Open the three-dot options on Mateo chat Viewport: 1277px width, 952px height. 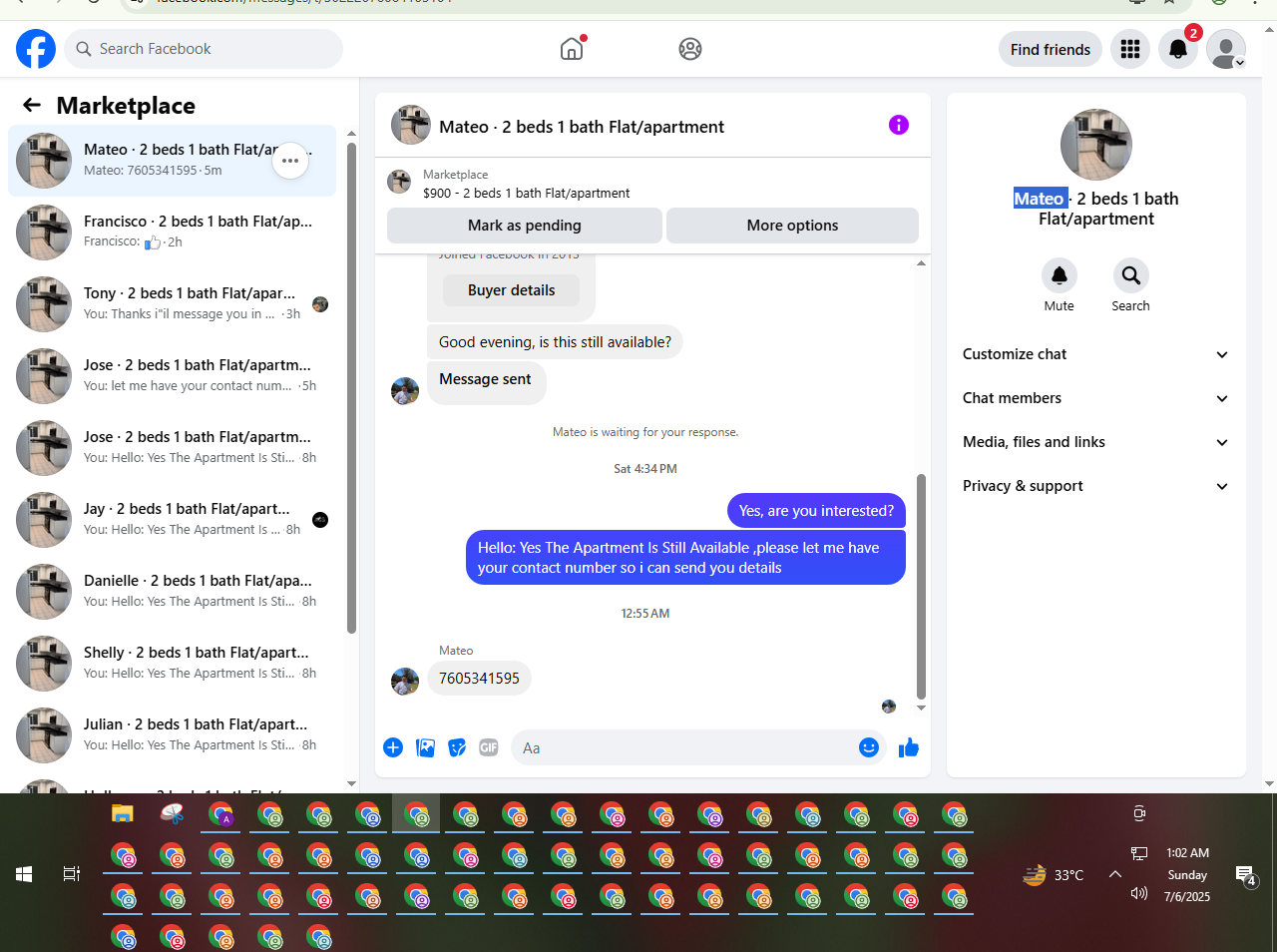[x=290, y=161]
